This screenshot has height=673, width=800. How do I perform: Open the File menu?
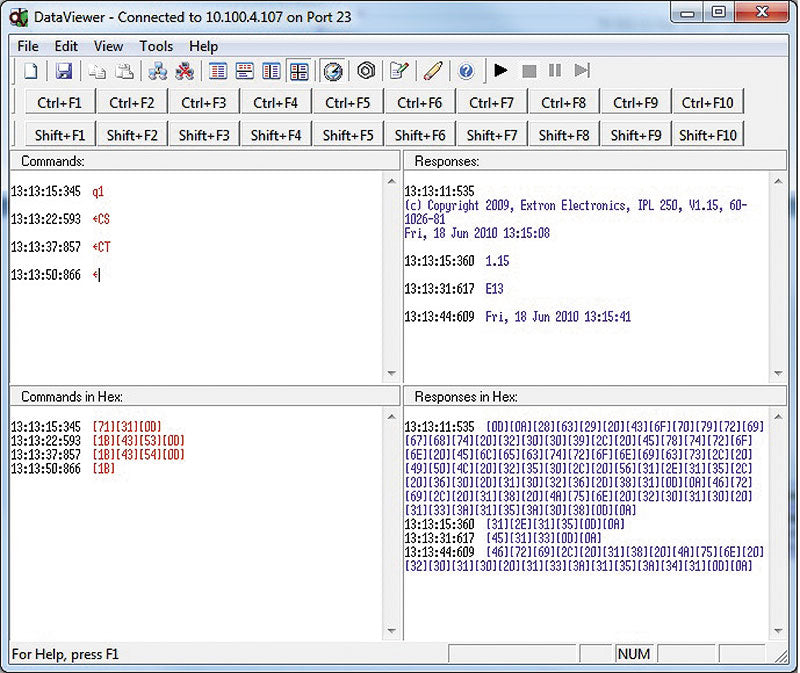pyautogui.click(x=28, y=46)
